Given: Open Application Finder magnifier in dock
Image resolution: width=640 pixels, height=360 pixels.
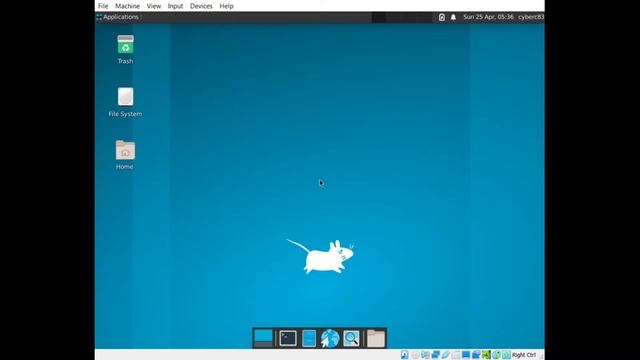Looking at the screenshot, I should click(351, 338).
